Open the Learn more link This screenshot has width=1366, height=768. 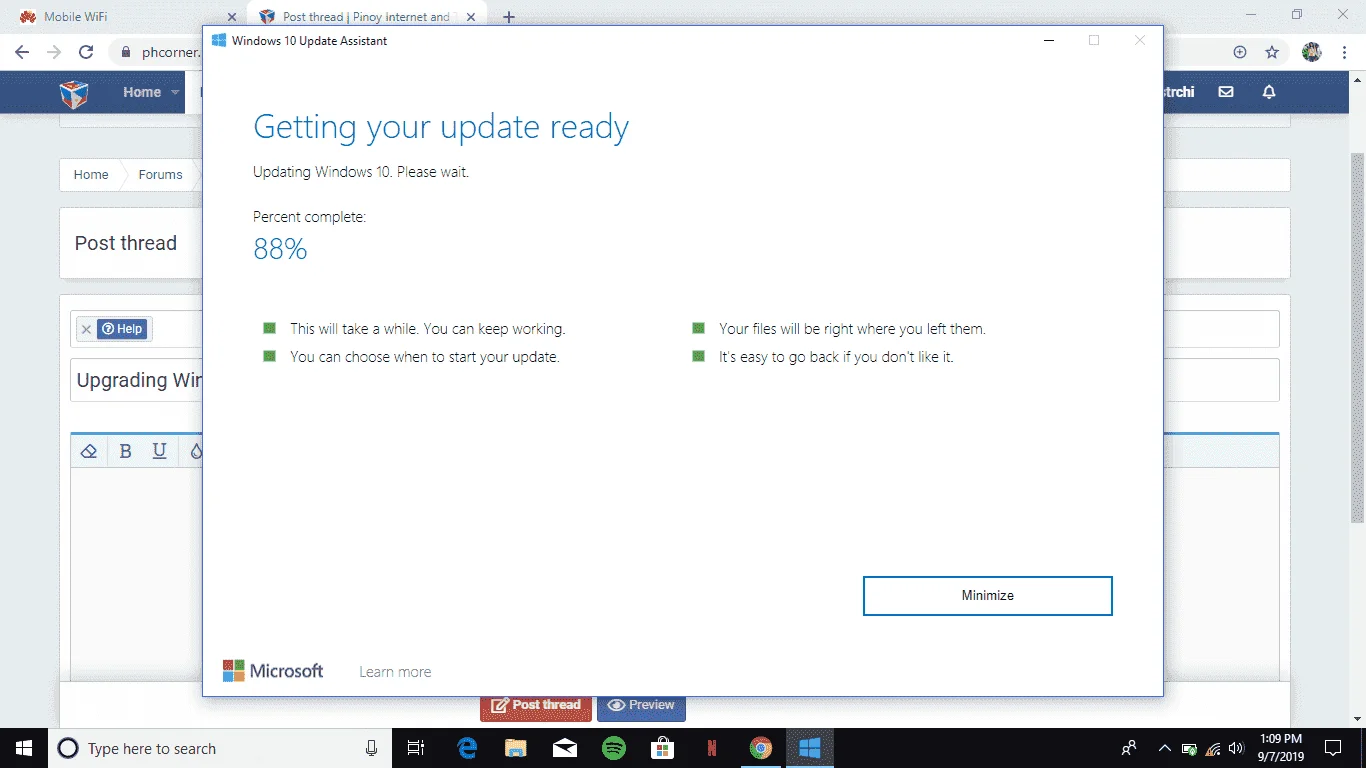coord(395,672)
